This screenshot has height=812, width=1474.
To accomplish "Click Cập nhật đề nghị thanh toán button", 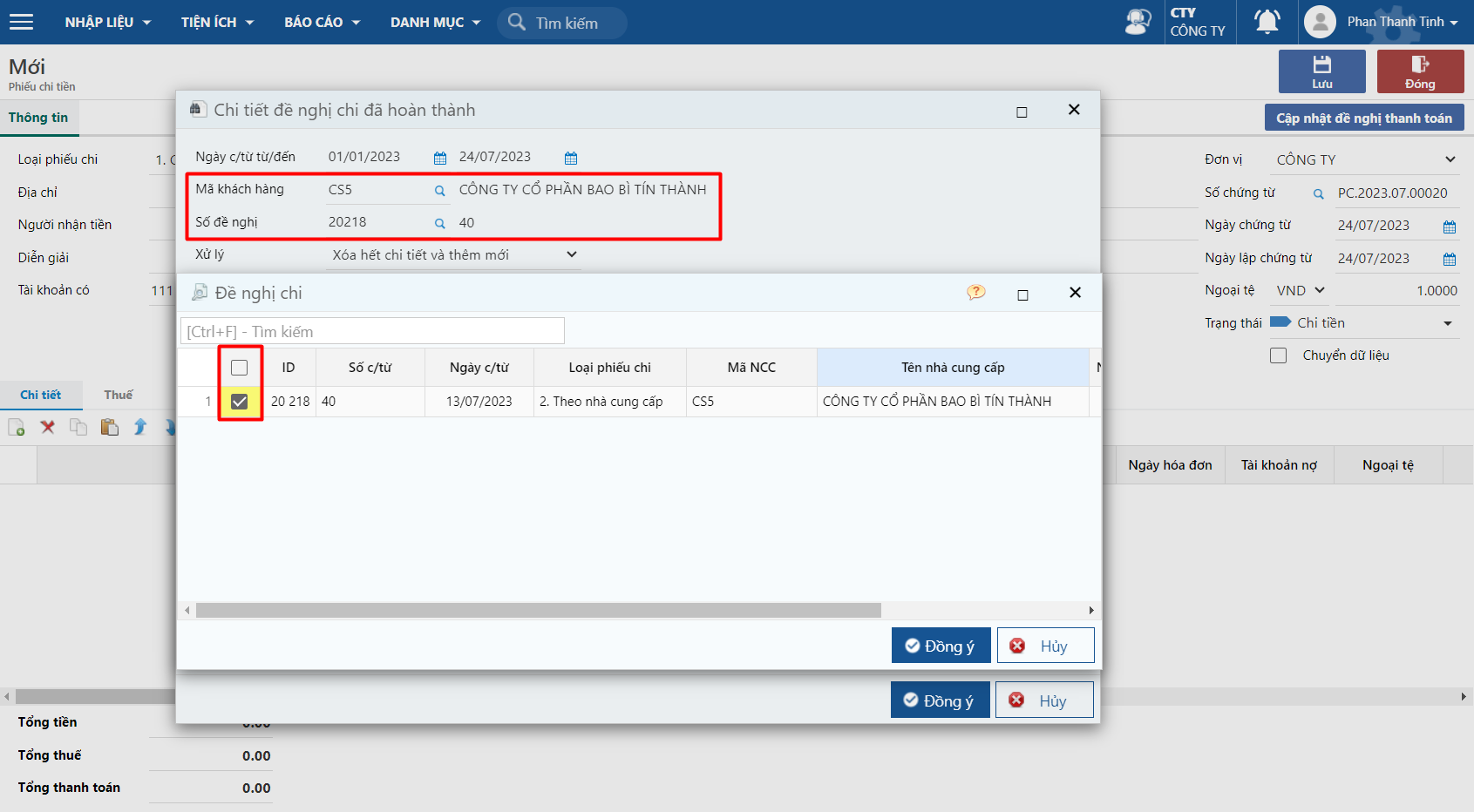I will [1363, 118].
